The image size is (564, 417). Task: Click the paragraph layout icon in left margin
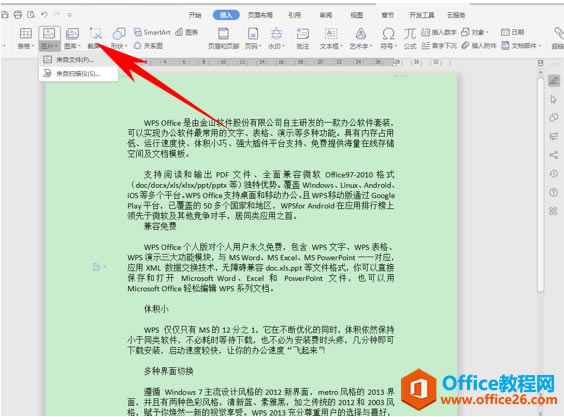tap(96, 267)
